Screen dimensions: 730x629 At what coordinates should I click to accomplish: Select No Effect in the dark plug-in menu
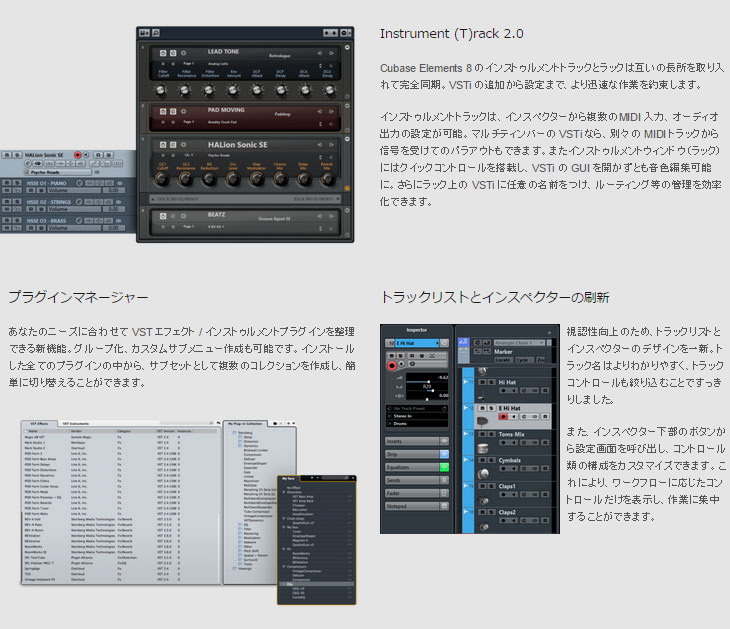(293, 487)
